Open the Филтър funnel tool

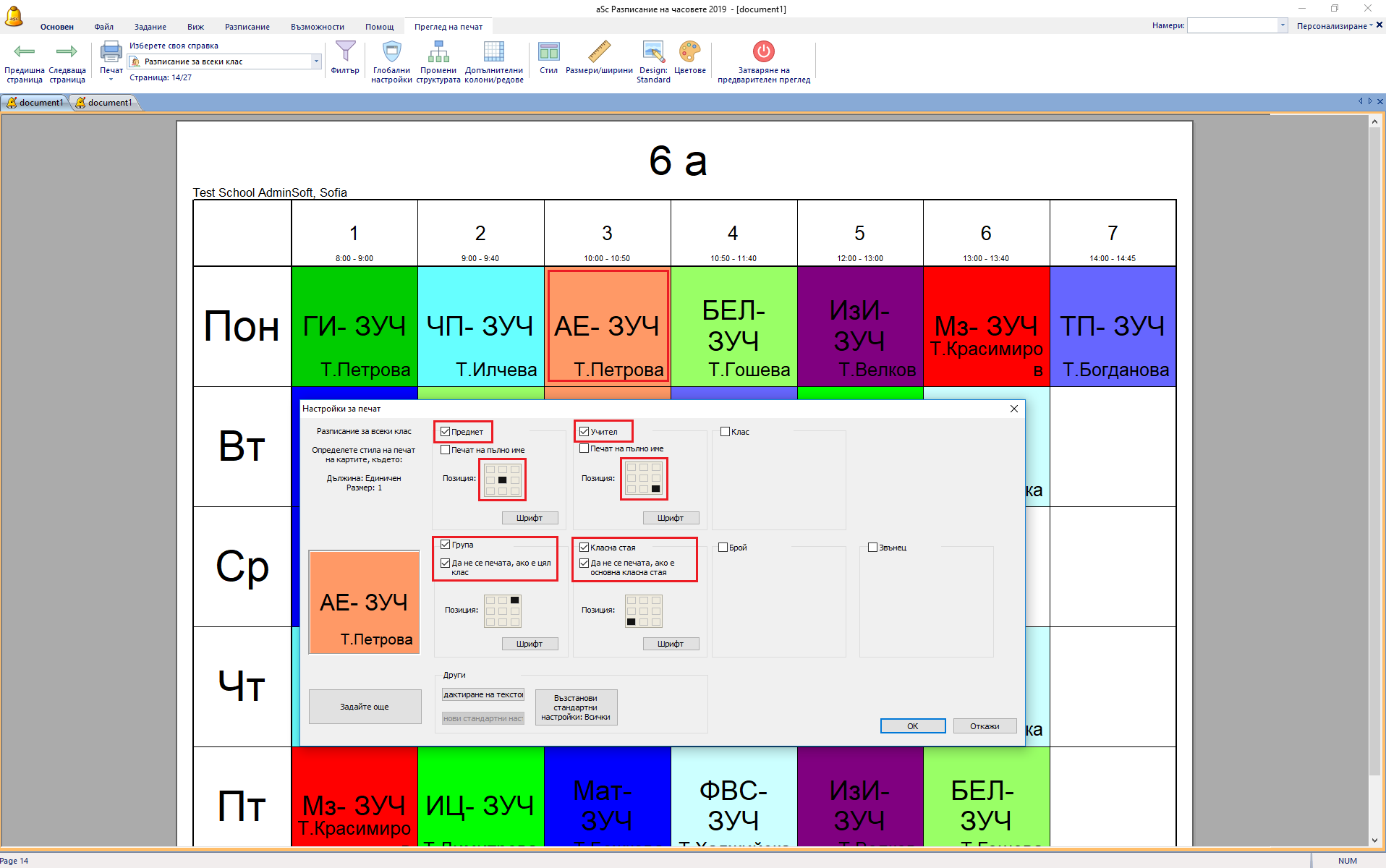[x=345, y=51]
